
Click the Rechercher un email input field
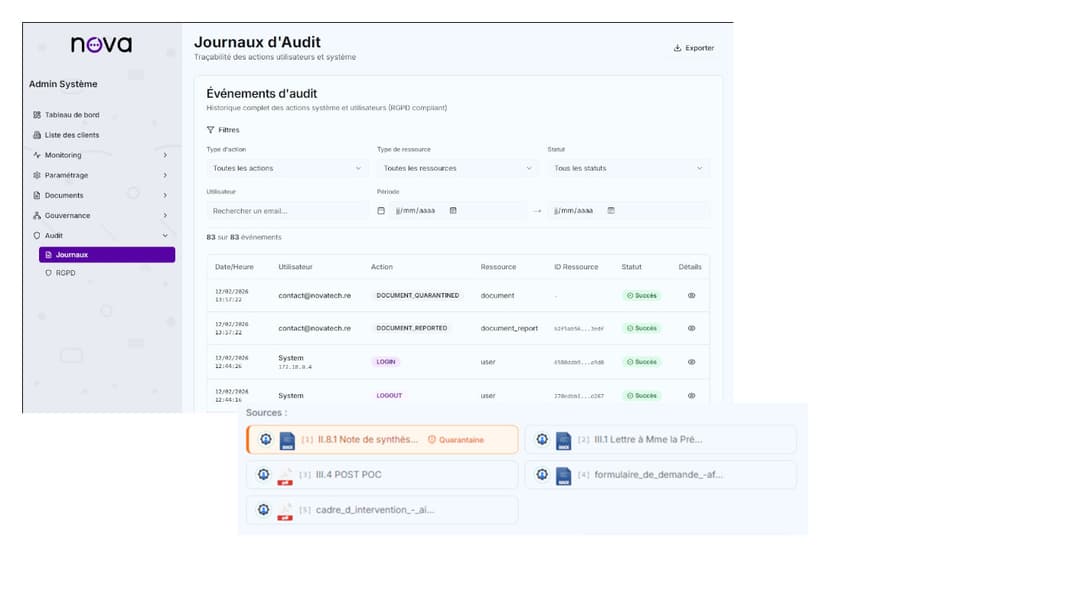point(285,211)
